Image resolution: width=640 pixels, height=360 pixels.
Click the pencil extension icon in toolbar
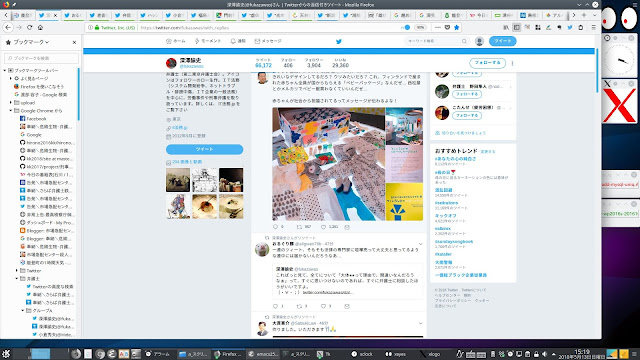point(549,27)
